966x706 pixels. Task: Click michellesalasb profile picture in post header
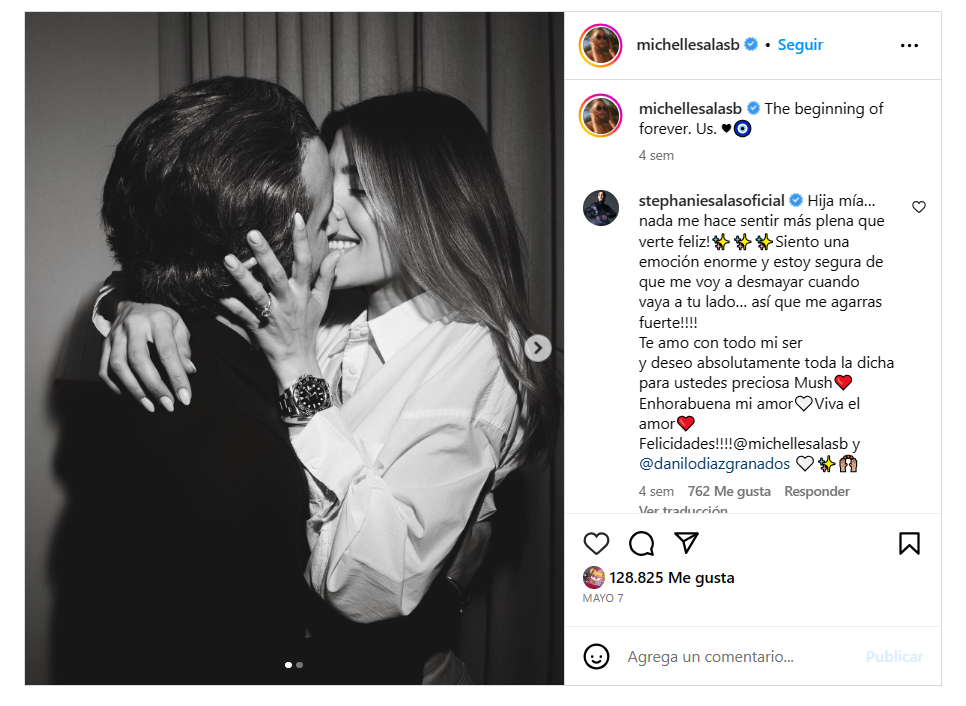click(601, 45)
